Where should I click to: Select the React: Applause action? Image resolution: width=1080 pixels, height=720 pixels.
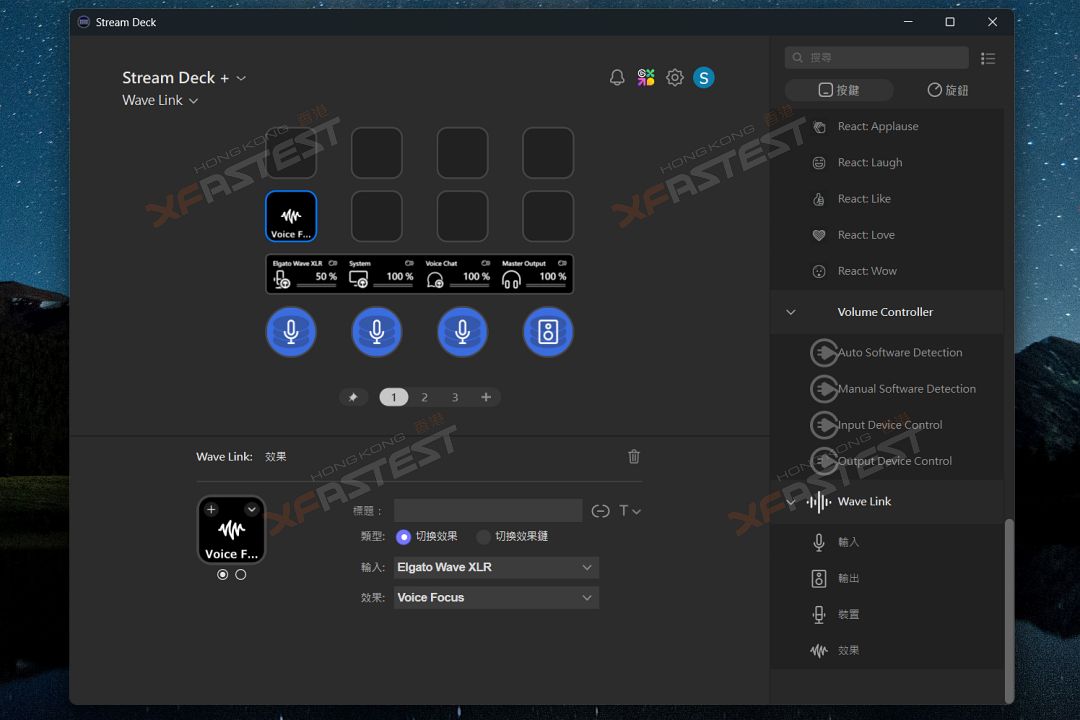point(887,127)
